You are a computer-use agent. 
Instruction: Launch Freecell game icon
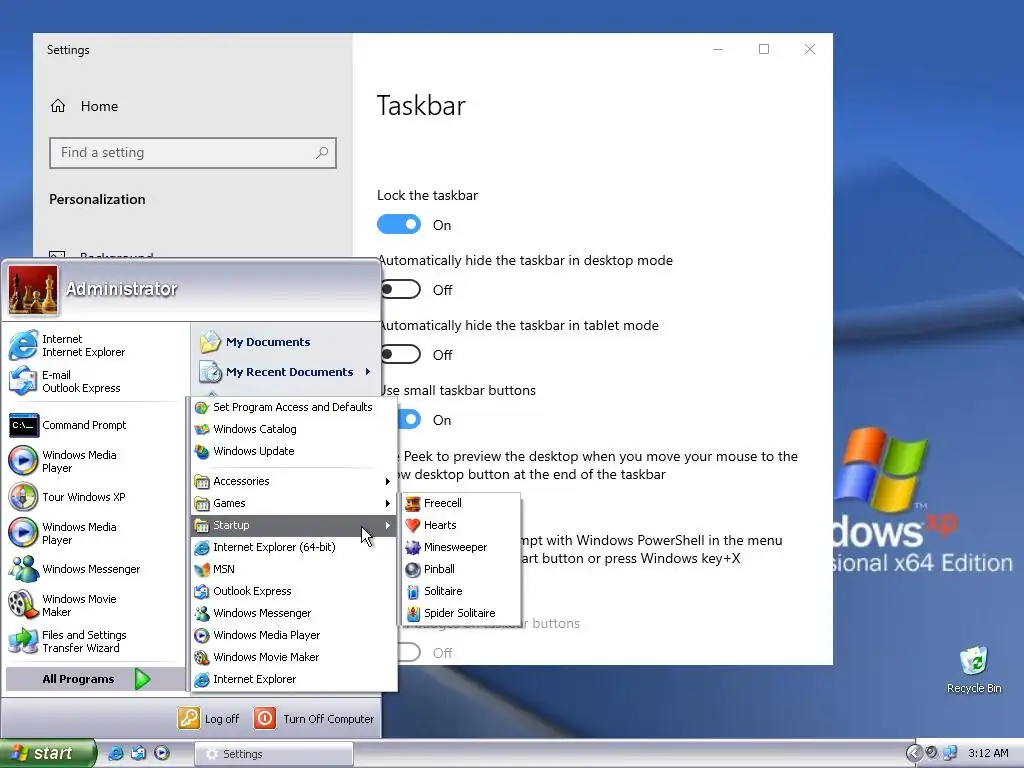coord(413,503)
